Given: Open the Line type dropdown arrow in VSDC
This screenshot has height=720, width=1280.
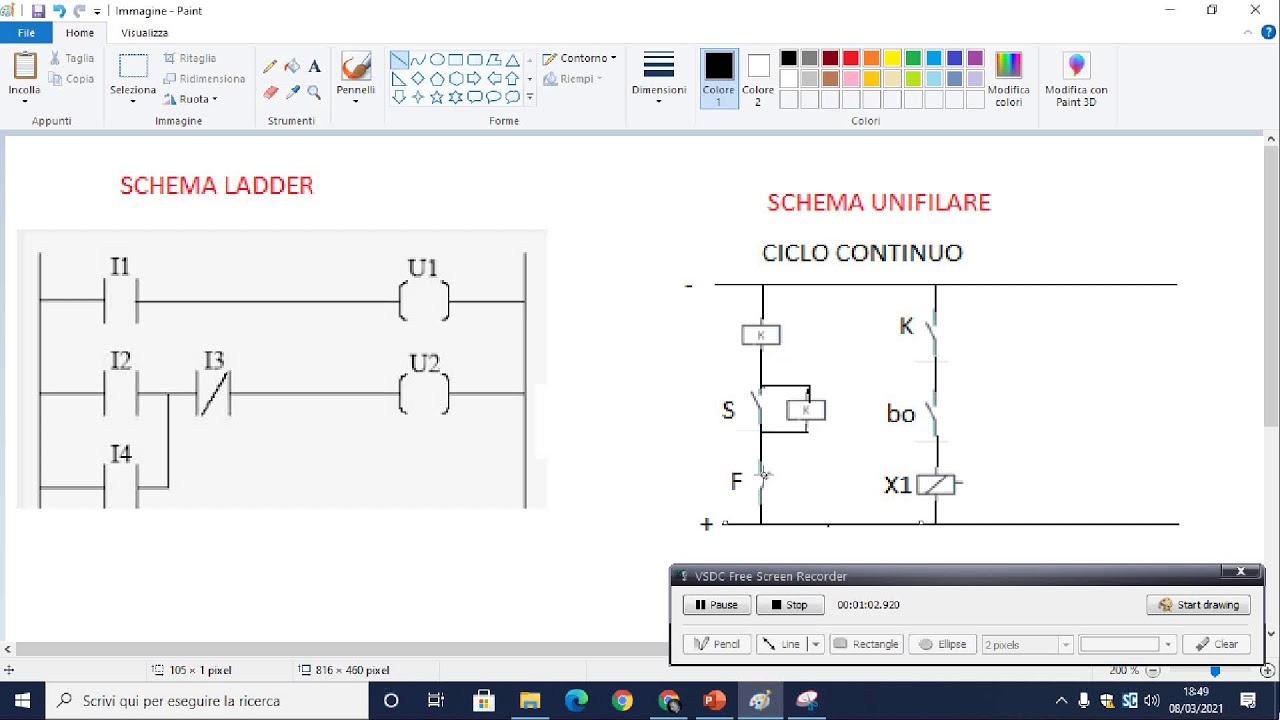Looking at the screenshot, I should (x=816, y=644).
